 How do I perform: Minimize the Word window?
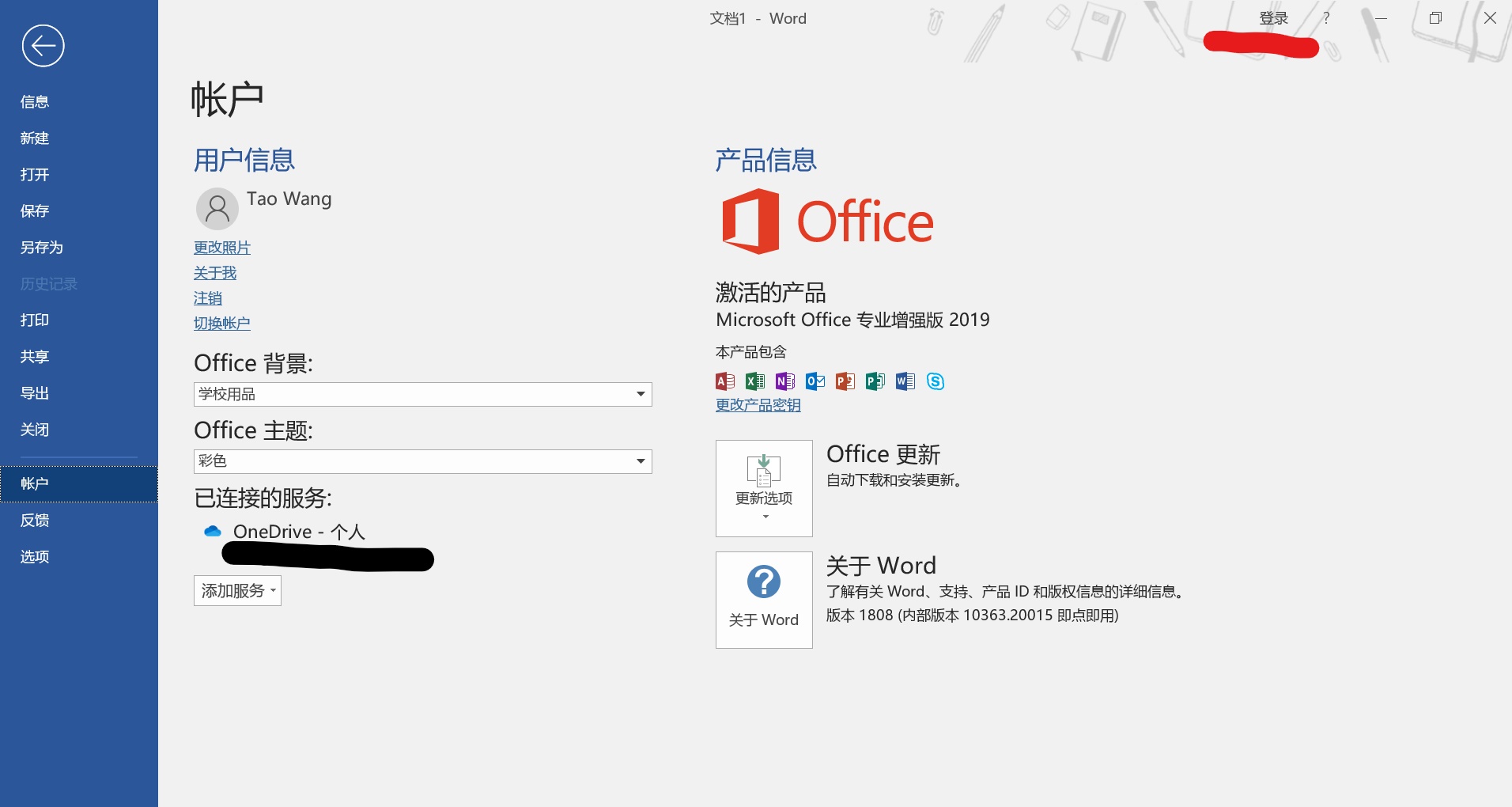(1381, 18)
